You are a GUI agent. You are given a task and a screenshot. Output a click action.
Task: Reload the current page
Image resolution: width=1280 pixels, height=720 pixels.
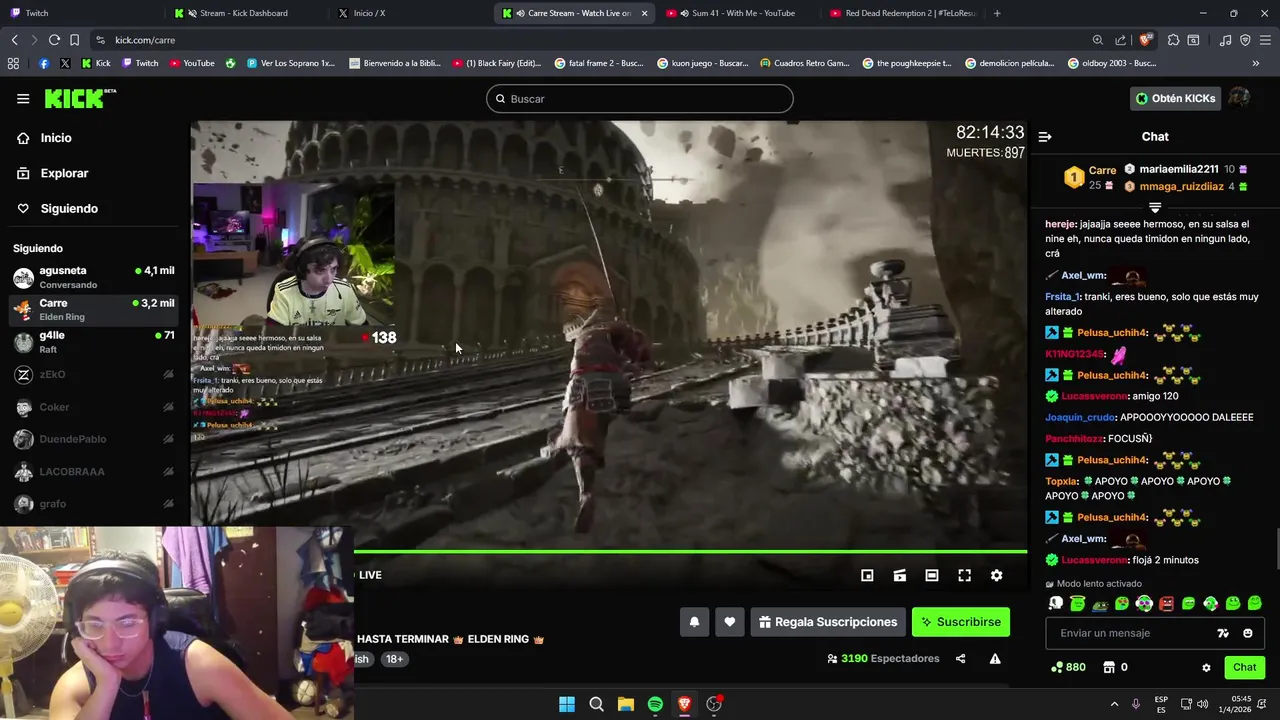(54, 40)
